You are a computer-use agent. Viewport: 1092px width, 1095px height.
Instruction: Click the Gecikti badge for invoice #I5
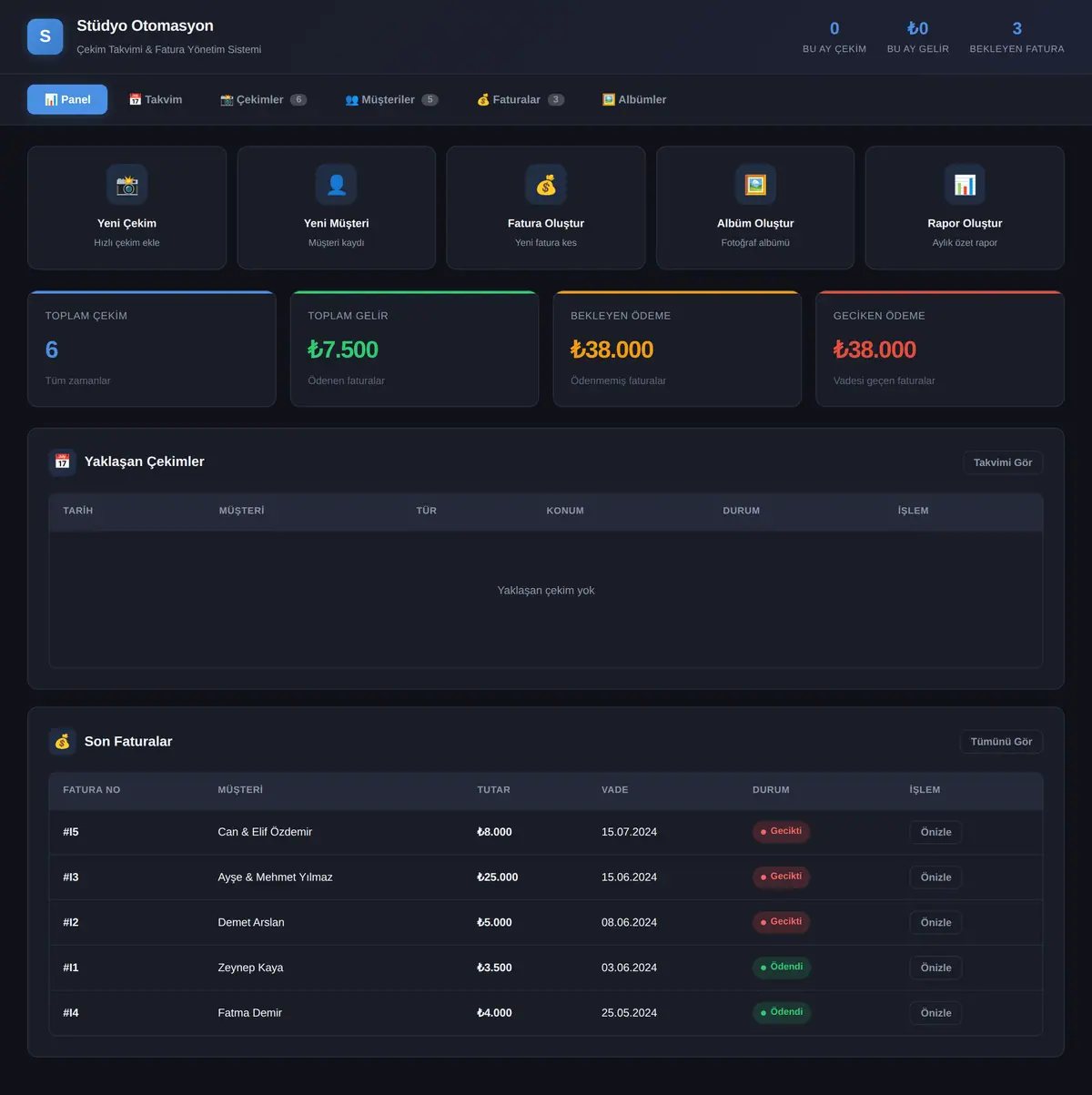(x=781, y=831)
